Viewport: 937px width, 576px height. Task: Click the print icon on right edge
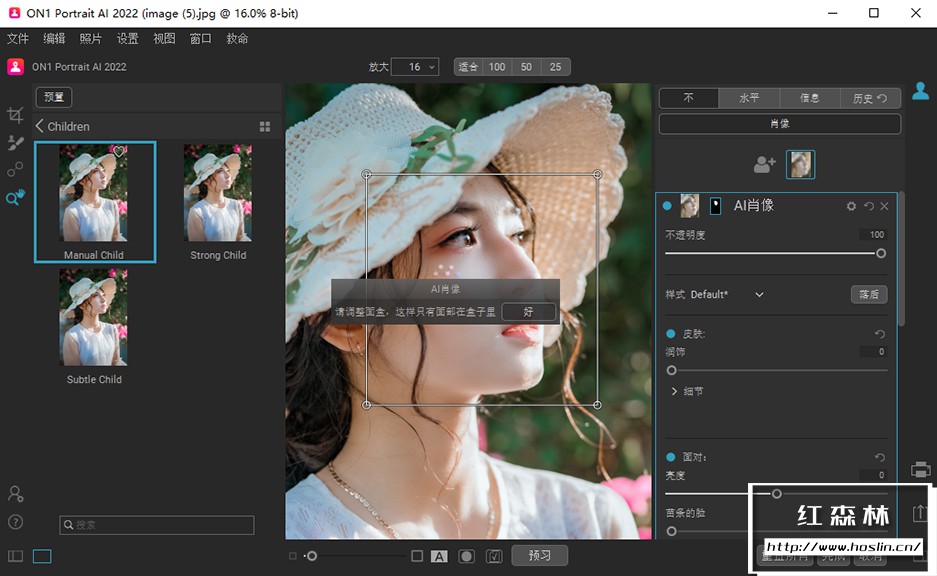pyautogui.click(x=921, y=469)
